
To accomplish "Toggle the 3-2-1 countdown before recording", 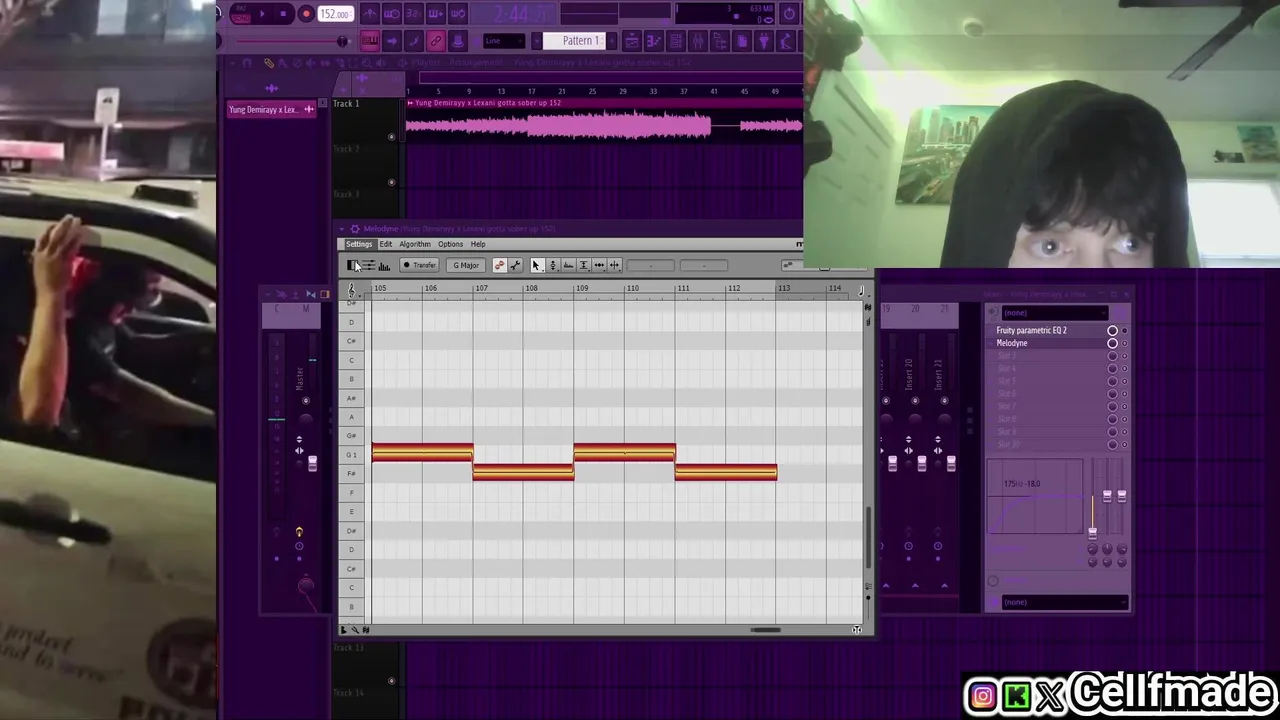I will pyautogui.click(x=413, y=14).
